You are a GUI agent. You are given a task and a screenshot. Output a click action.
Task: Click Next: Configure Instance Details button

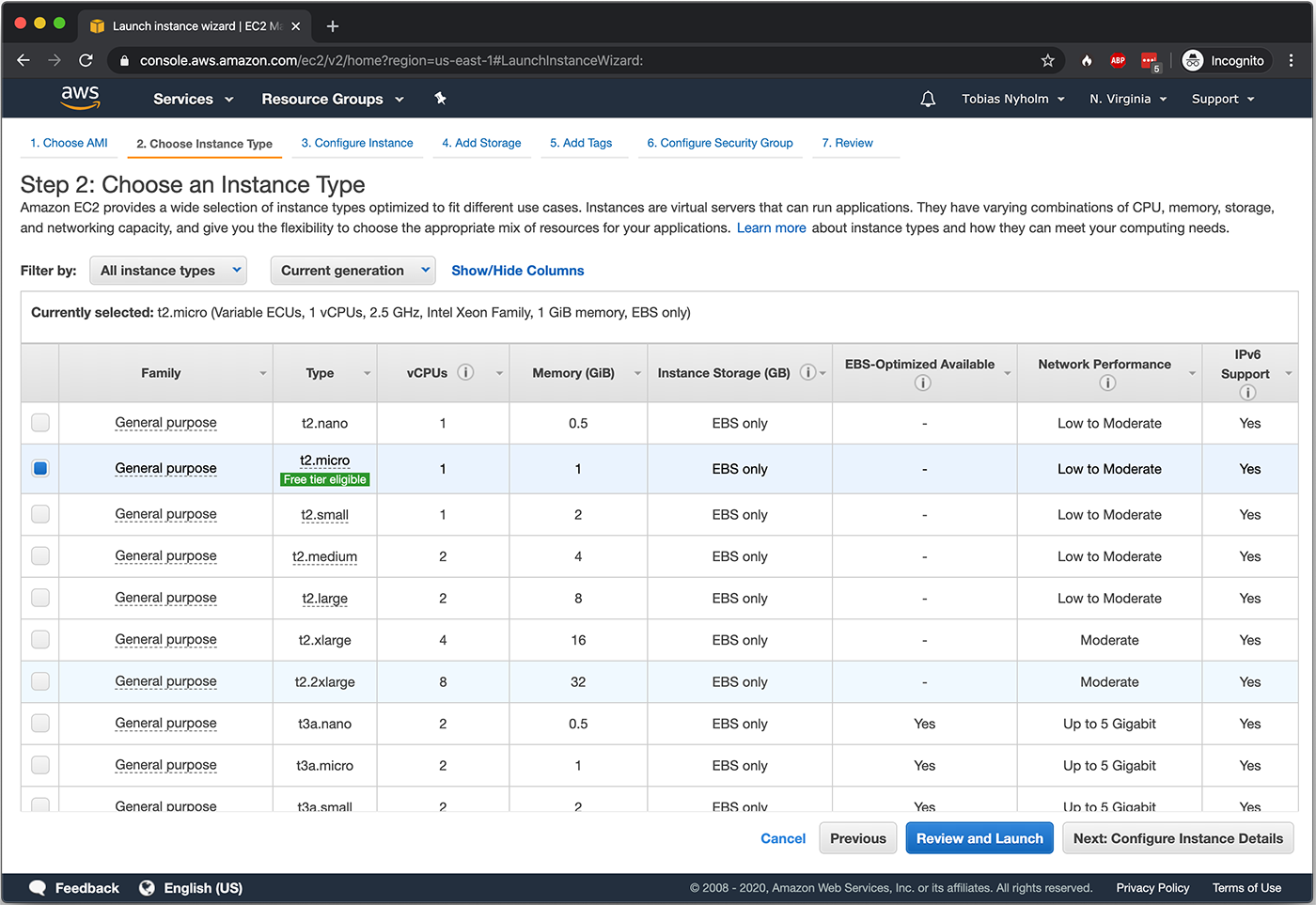1178,838
